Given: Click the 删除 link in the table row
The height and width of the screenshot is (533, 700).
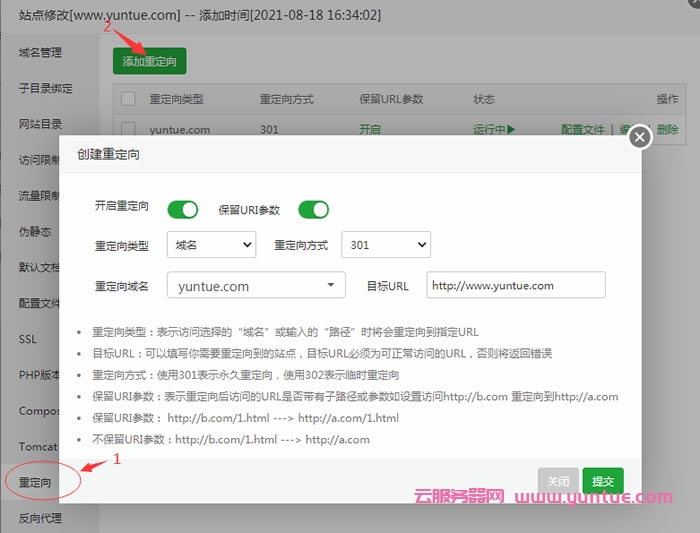Looking at the screenshot, I should coord(667,129).
